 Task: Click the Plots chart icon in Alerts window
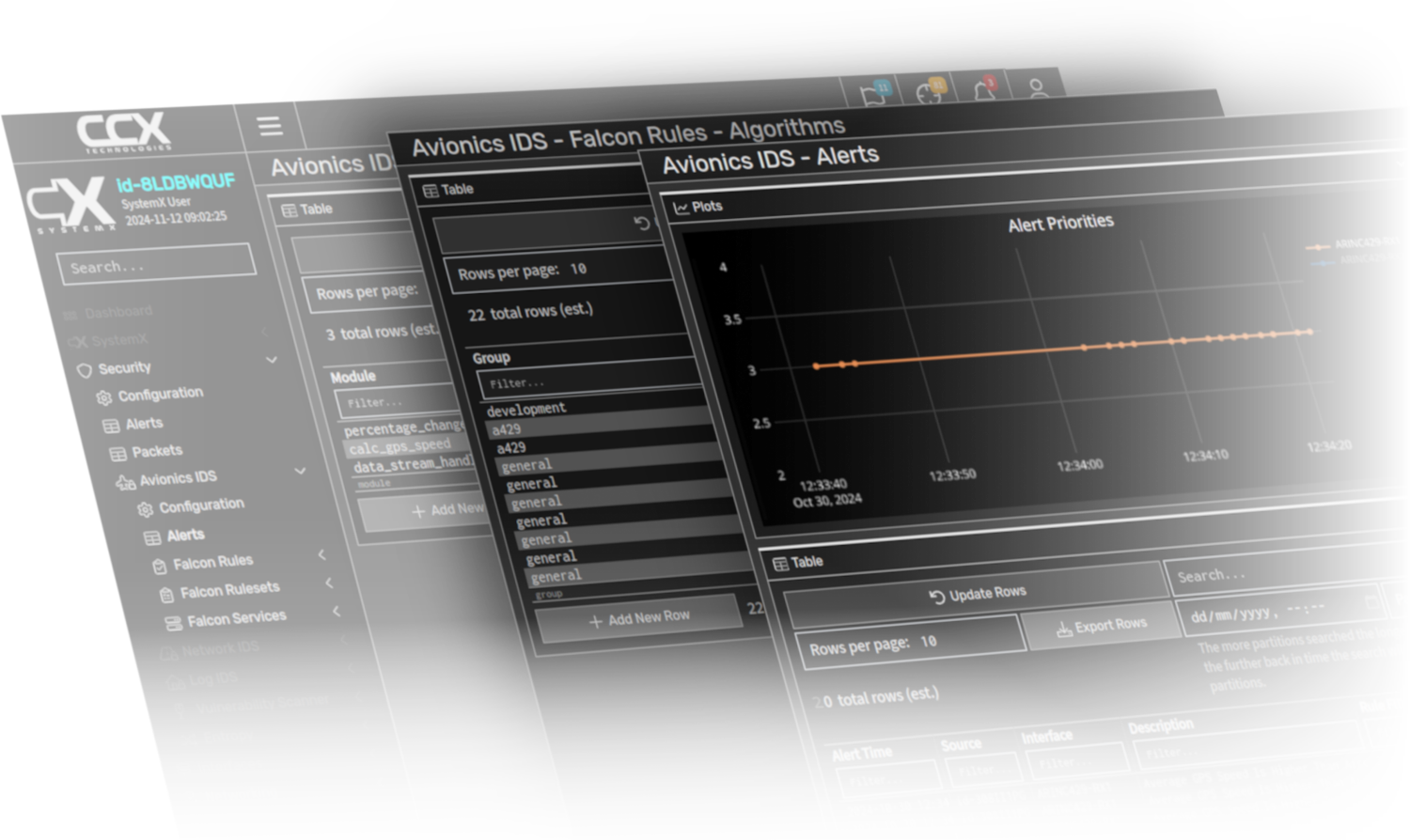tap(681, 208)
